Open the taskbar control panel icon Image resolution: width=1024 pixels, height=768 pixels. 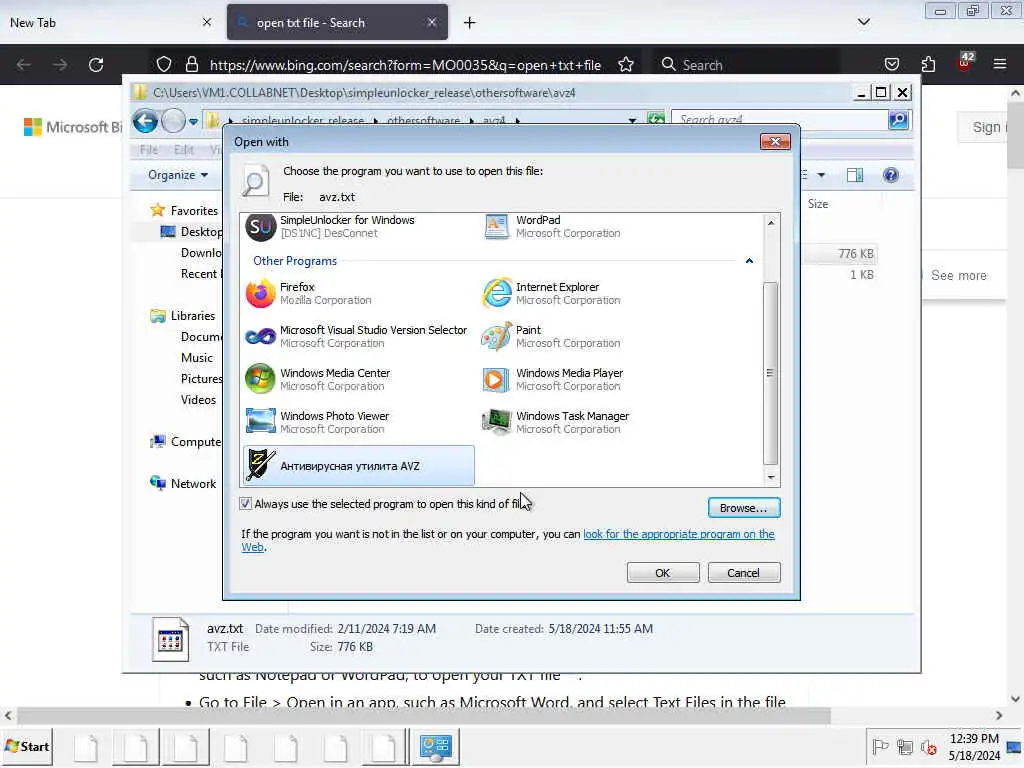(x=436, y=746)
